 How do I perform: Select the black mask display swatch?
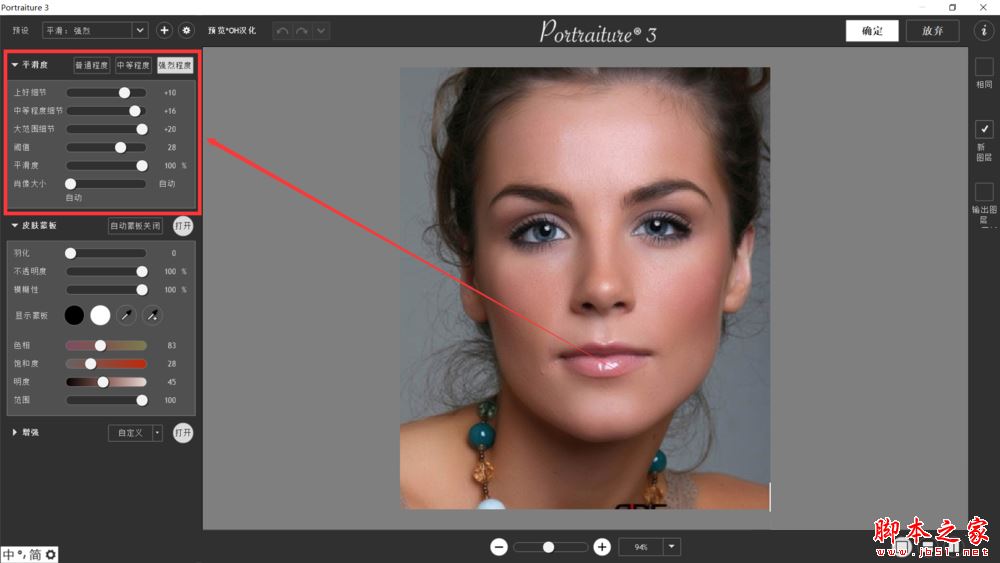pyautogui.click(x=74, y=315)
